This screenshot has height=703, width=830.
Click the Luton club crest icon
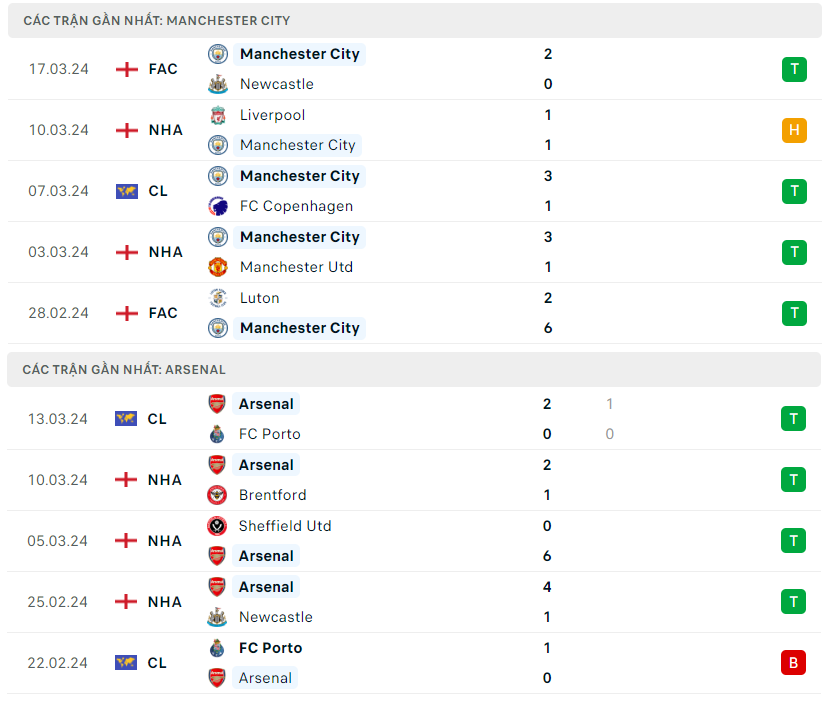(218, 298)
